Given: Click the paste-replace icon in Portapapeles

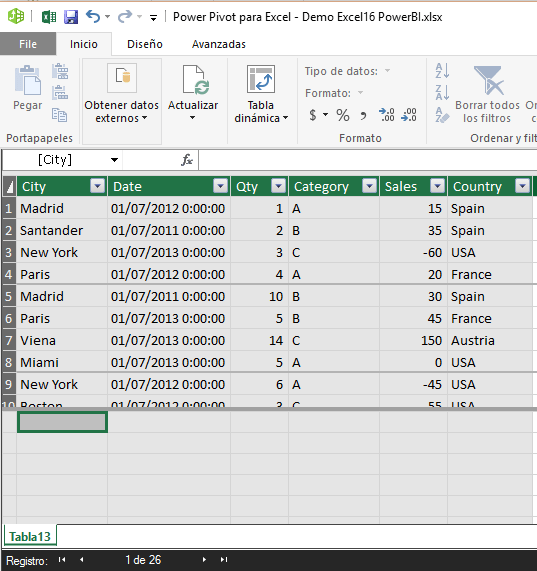Looking at the screenshot, I should (60, 92).
